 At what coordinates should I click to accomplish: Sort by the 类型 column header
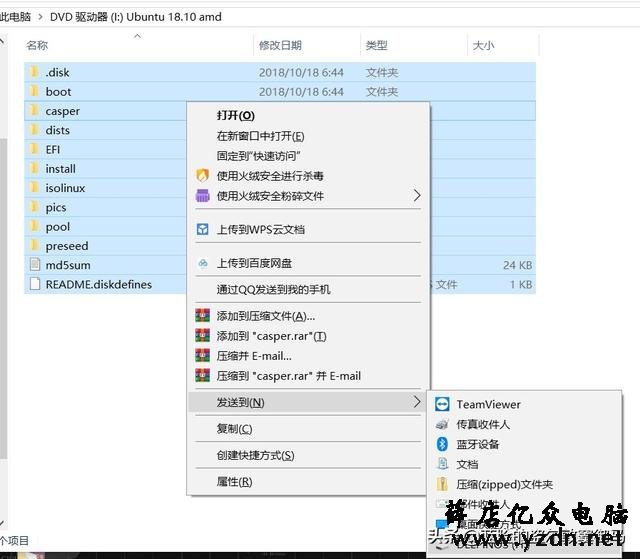376,45
